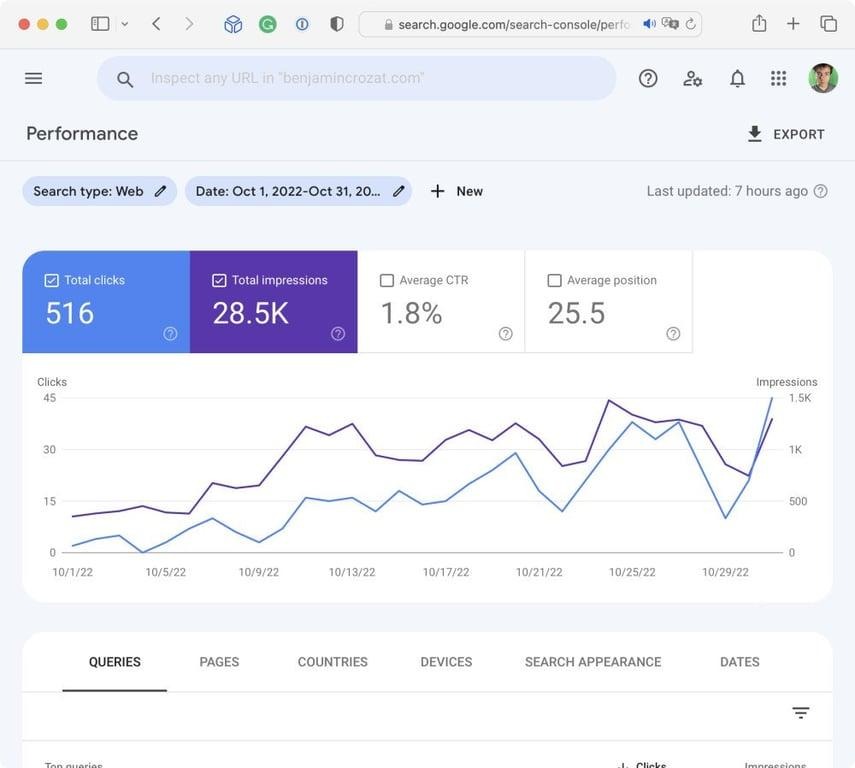Click the 10/29/22 chart point
Image resolution: width=855 pixels, height=768 pixels.
pyautogui.click(x=725, y=518)
